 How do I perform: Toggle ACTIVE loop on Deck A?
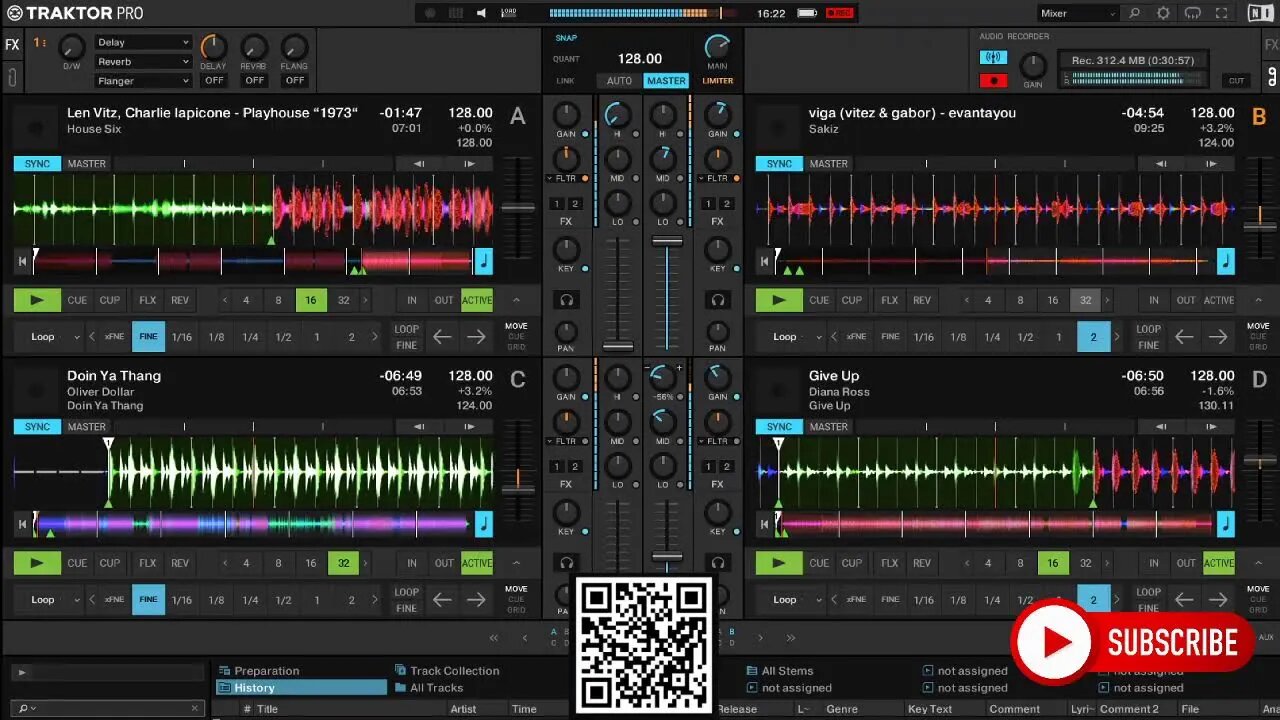(x=477, y=300)
